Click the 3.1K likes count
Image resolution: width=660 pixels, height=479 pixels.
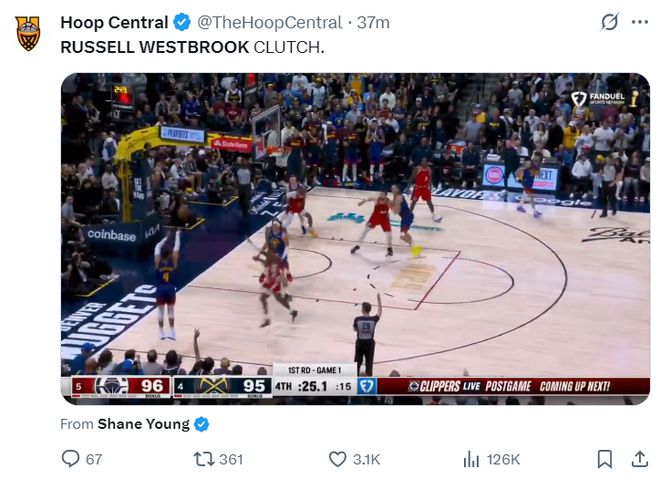pyautogui.click(x=366, y=459)
